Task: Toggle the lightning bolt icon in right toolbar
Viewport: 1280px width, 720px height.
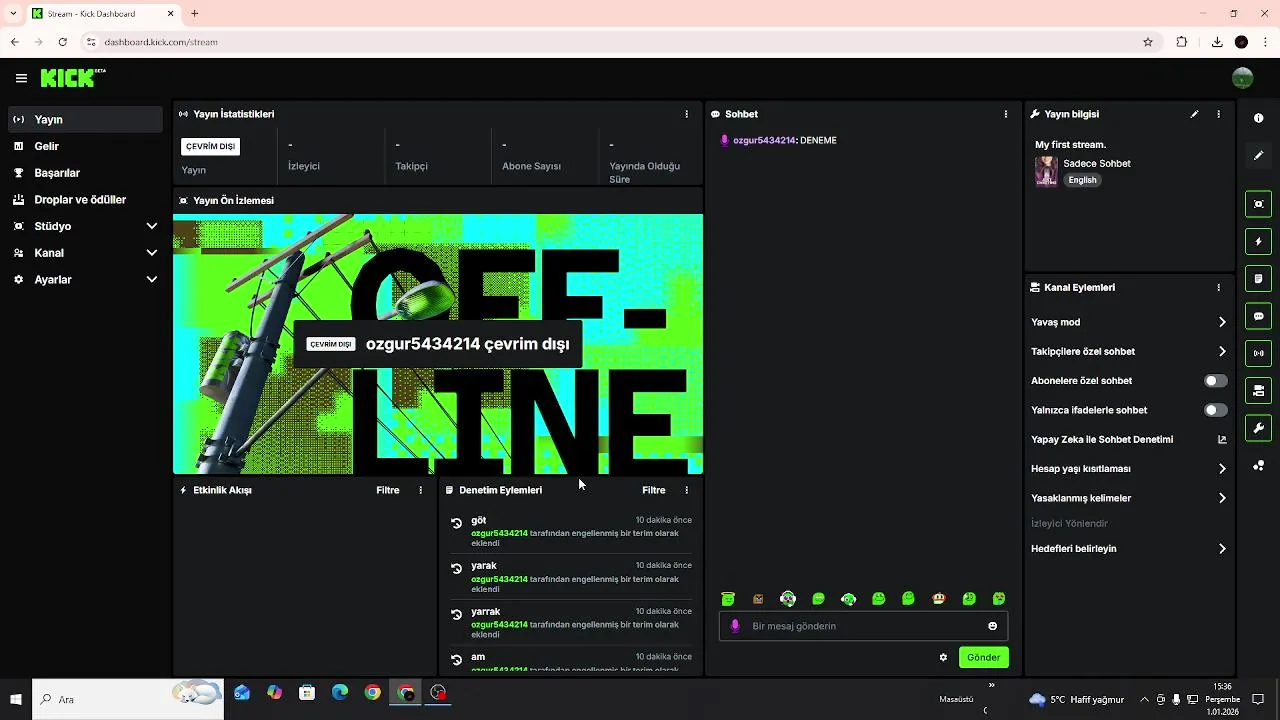Action: click(1258, 241)
